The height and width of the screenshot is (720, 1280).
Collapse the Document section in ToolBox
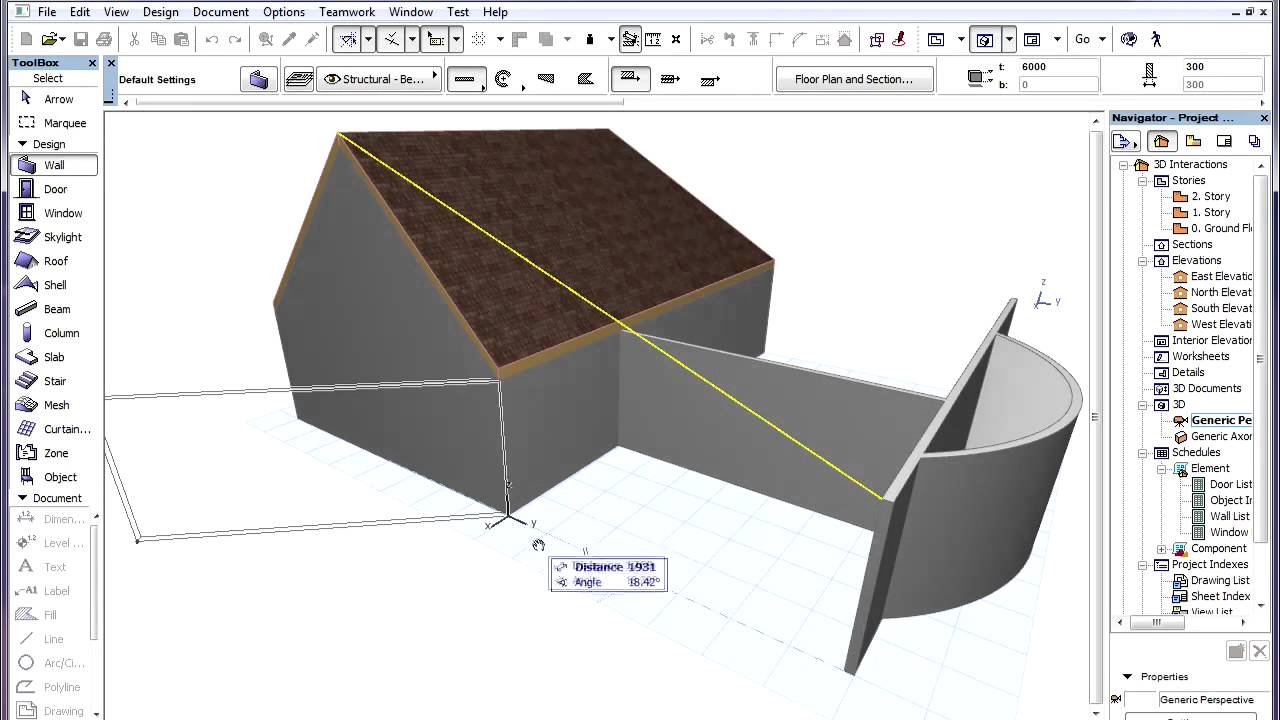click(22, 498)
